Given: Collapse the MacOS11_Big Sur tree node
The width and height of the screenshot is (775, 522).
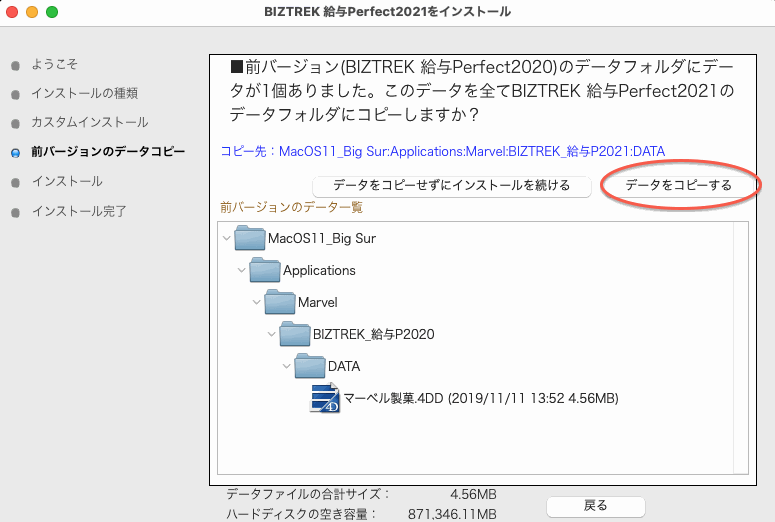Looking at the screenshot, I should [x=226, y=239].
